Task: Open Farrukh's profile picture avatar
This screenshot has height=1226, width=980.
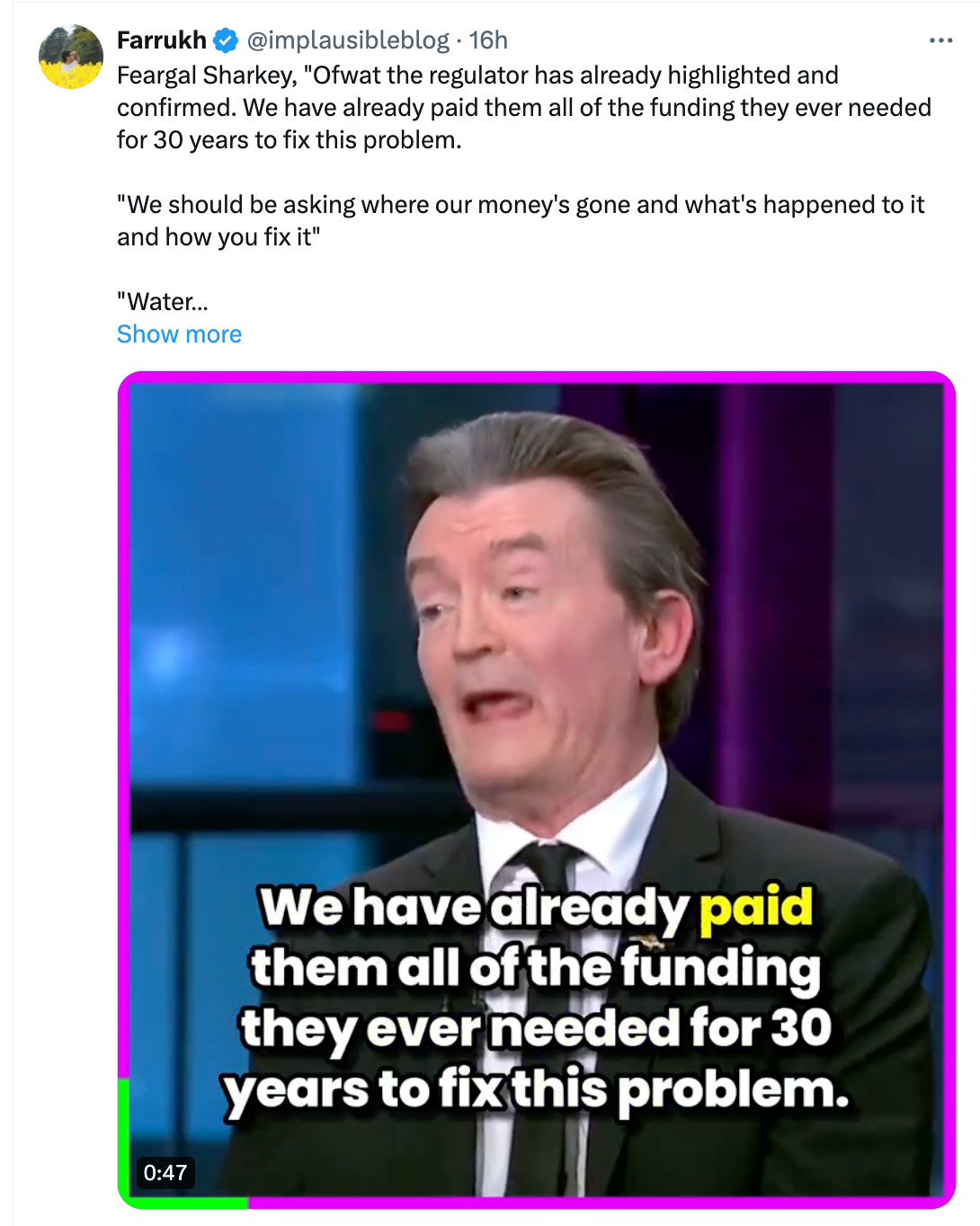Action: [71, 57]
